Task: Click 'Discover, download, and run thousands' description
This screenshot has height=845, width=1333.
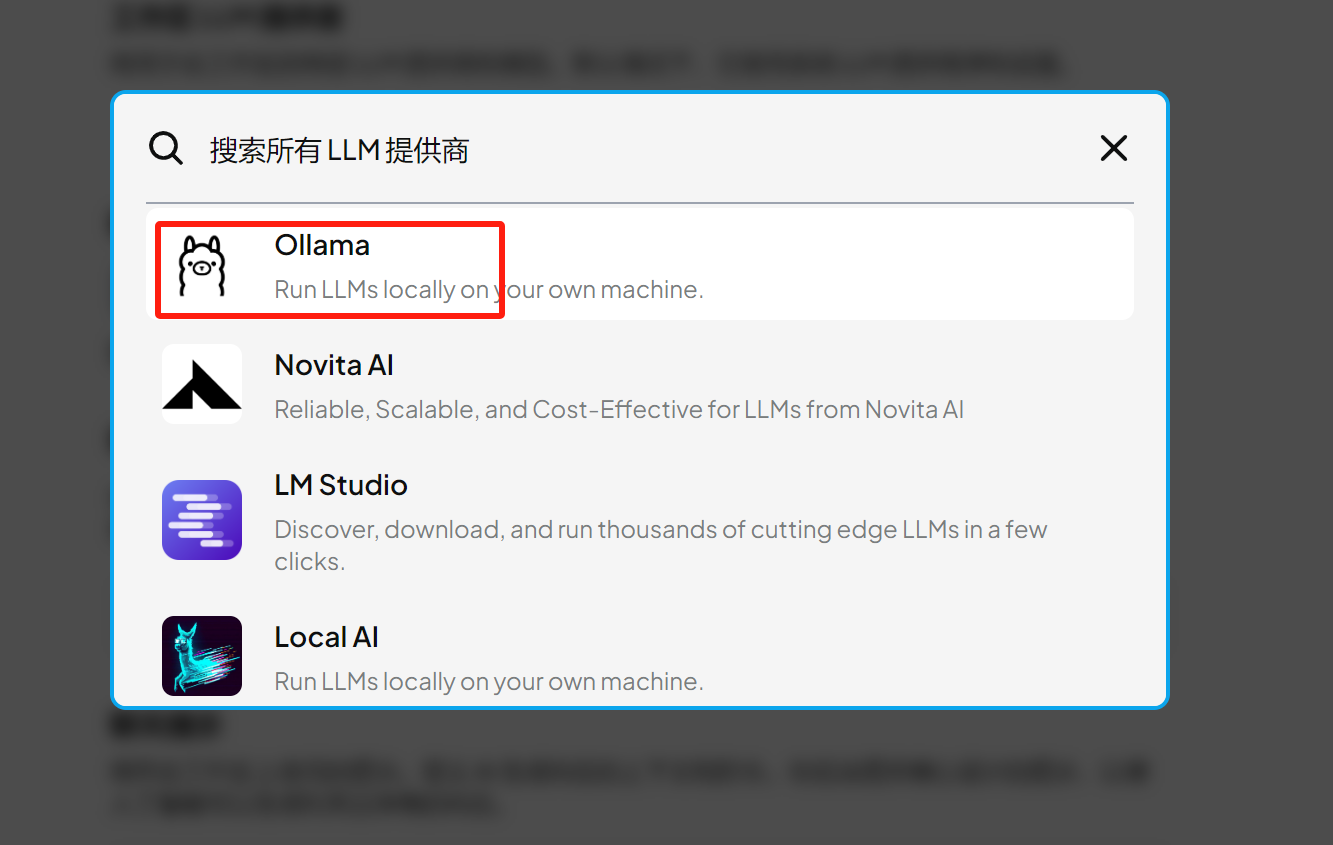Action: pyautogui.click(x=661, y=545)
